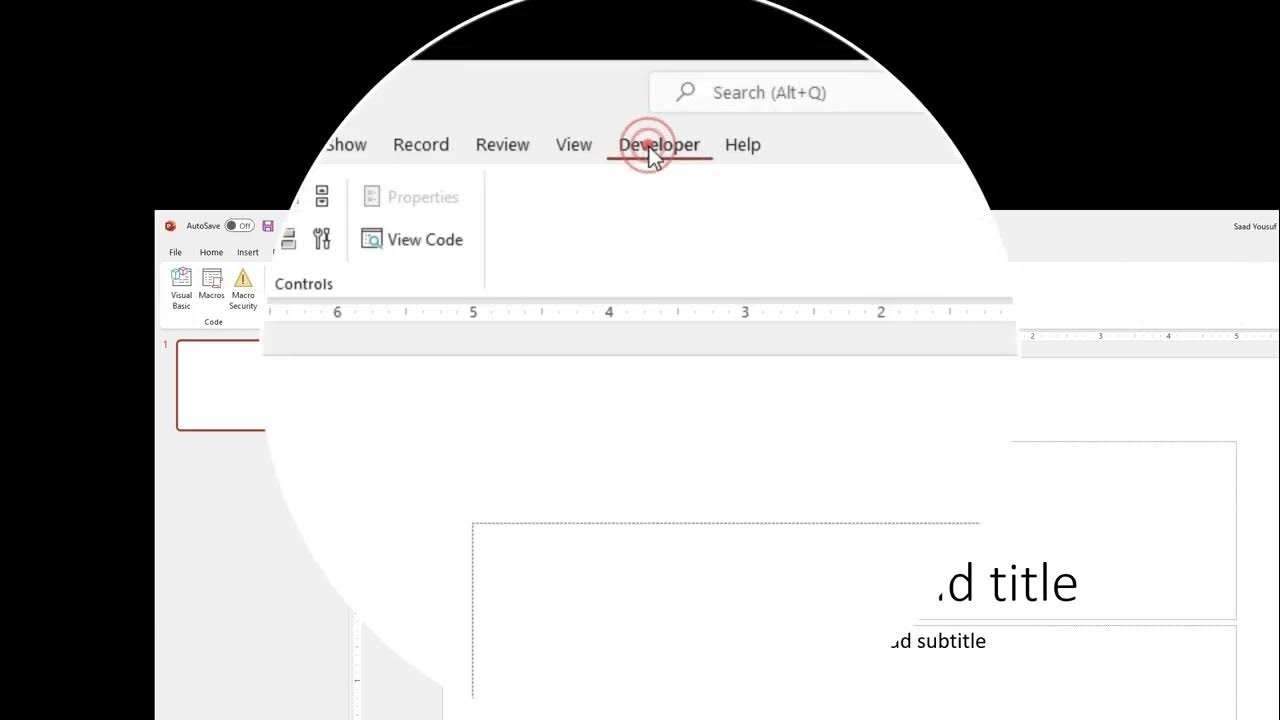The image size is (1280, 720).
Task: Click the subtitle placeholder text
Action: coord(938,641)
